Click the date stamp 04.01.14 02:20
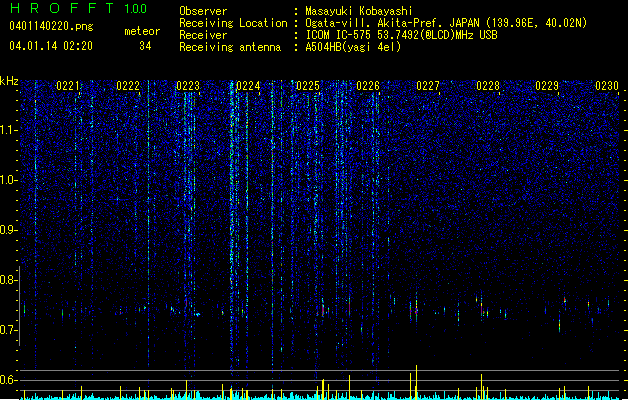 51,46
